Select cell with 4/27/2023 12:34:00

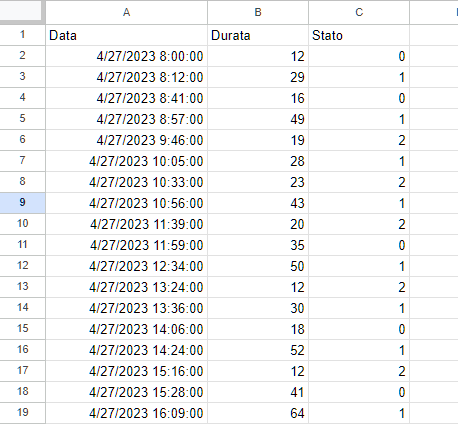[x=126, y=266]
